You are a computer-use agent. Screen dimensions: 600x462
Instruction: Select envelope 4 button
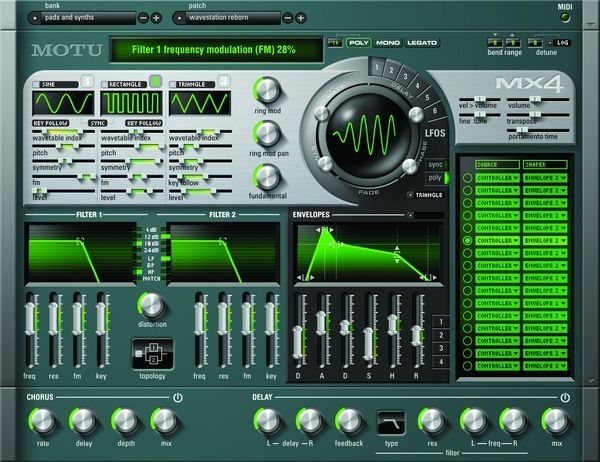[x=441, y=362]
